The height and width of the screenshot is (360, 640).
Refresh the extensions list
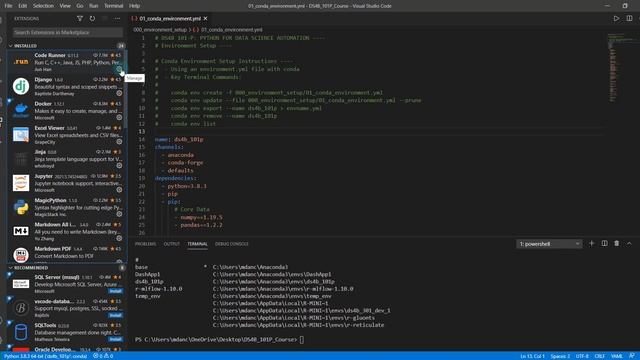coord(92,18)
